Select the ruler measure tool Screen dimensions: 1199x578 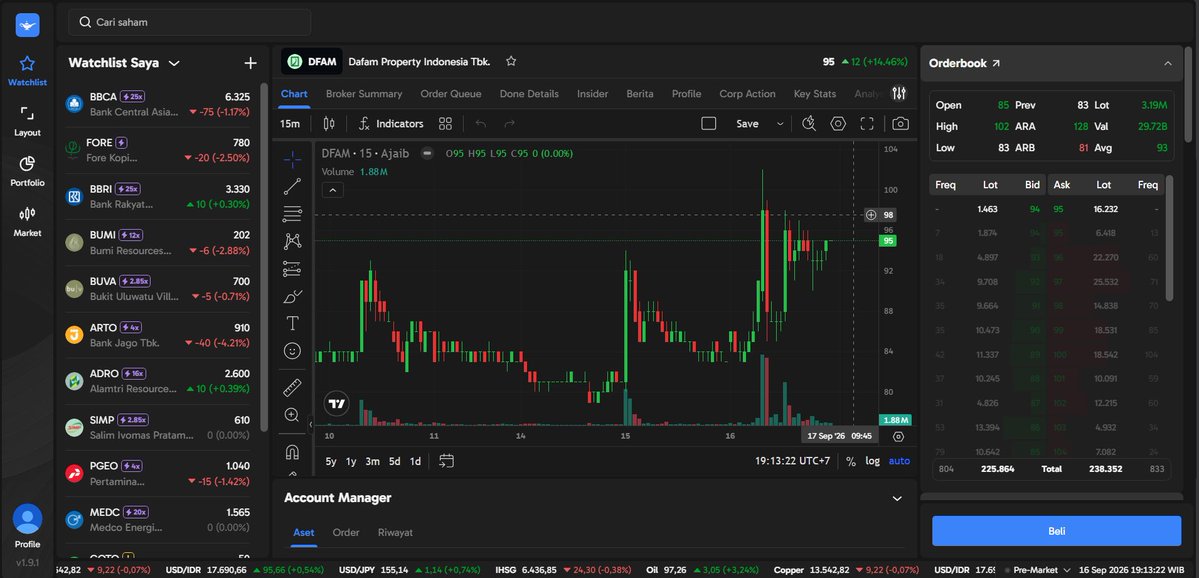pyautogui.click(x=292, y=388)
